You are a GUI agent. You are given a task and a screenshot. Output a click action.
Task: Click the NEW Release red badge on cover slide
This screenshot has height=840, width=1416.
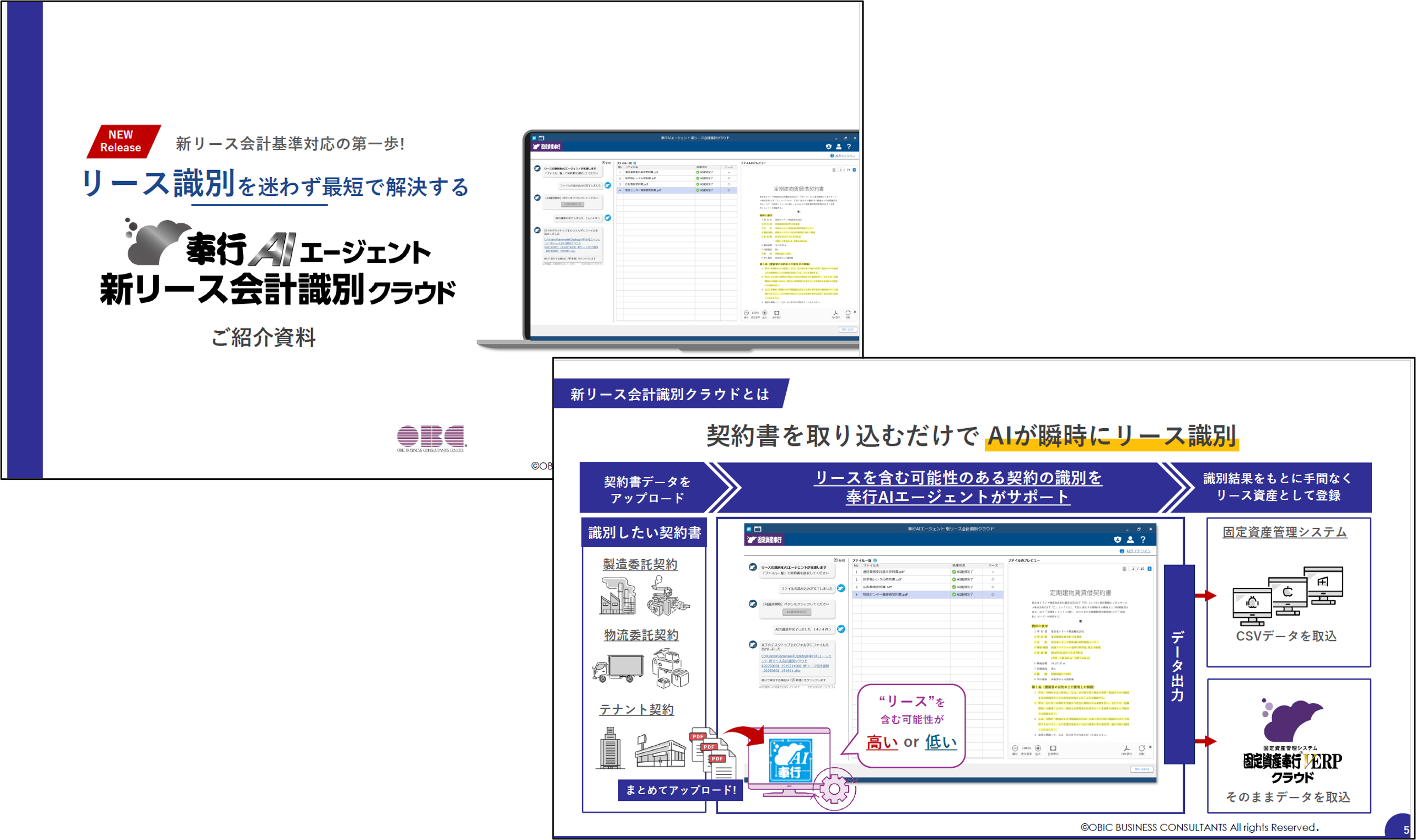tap(124, 141)
